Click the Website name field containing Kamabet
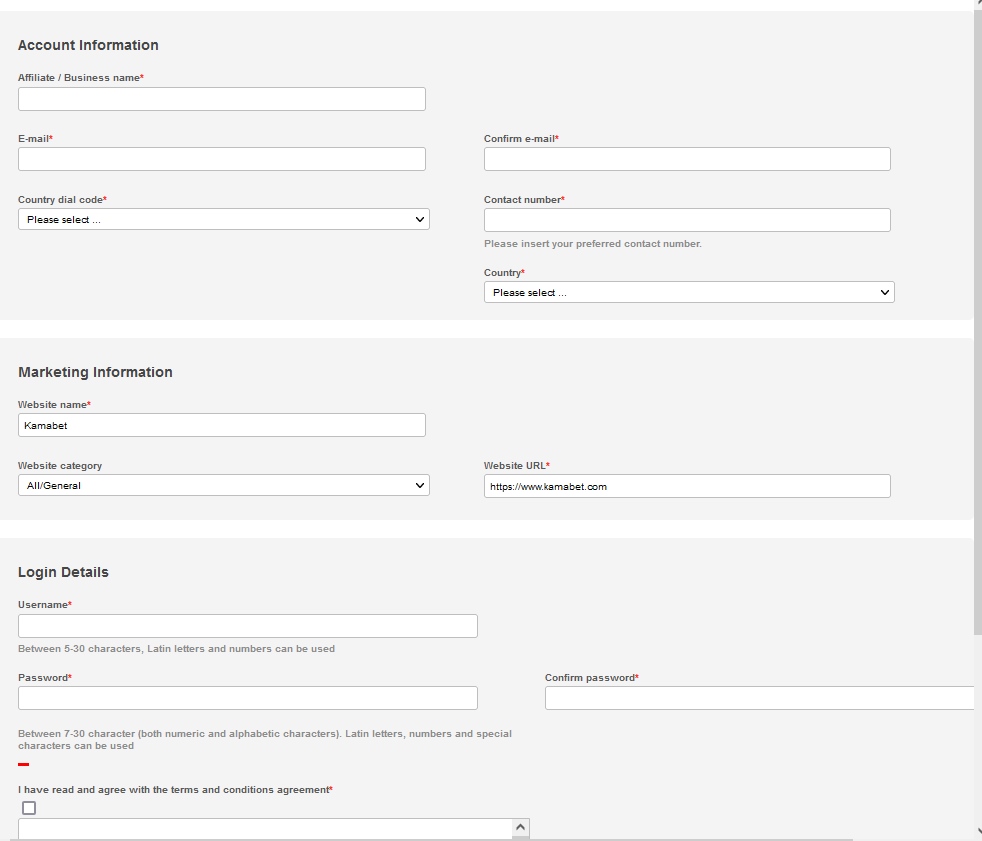The image size is (982, 841). click(221, 425)
